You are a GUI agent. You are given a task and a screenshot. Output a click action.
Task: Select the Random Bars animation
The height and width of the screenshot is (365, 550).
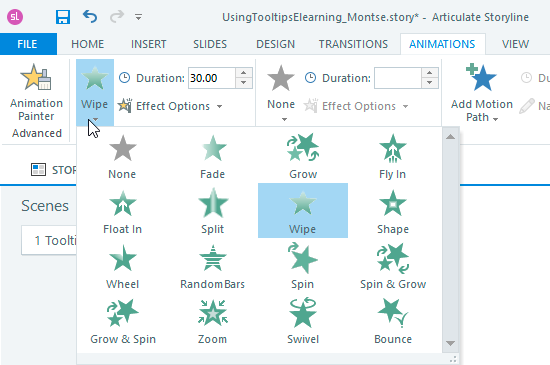[x=213, y=266]
